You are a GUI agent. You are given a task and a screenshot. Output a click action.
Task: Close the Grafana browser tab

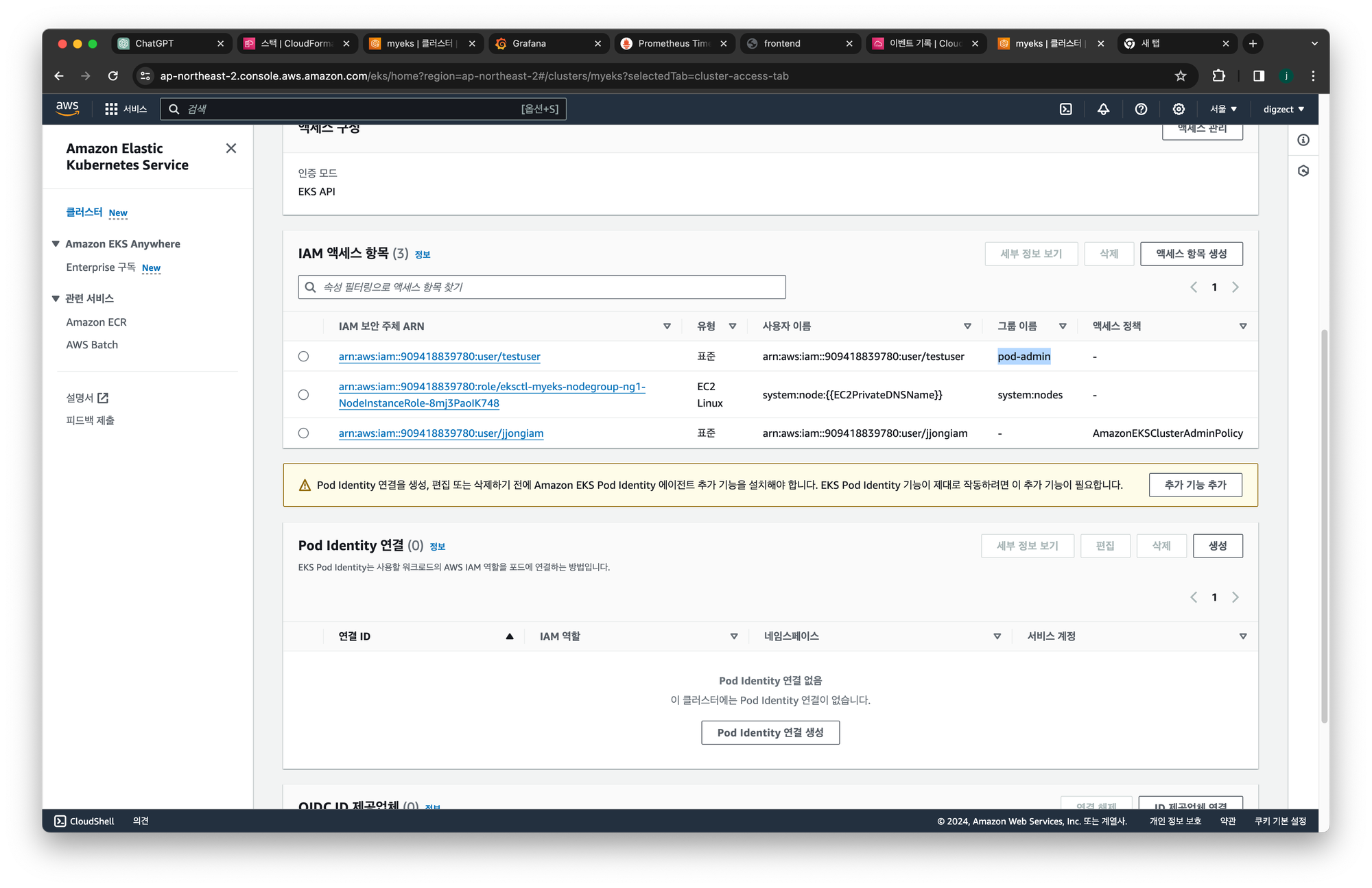pos(598,43)
